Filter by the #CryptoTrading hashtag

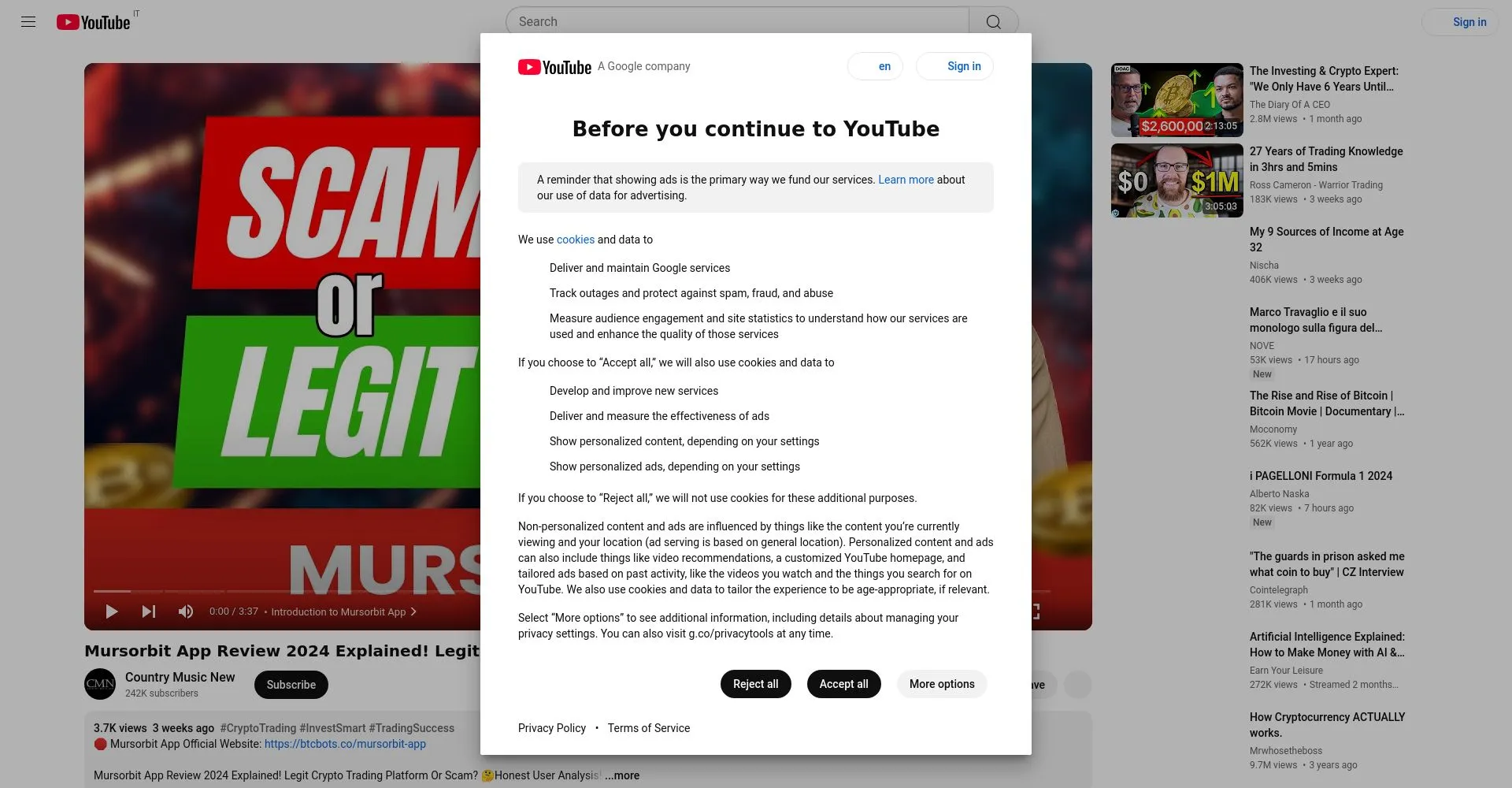click(x=258, y=728)
